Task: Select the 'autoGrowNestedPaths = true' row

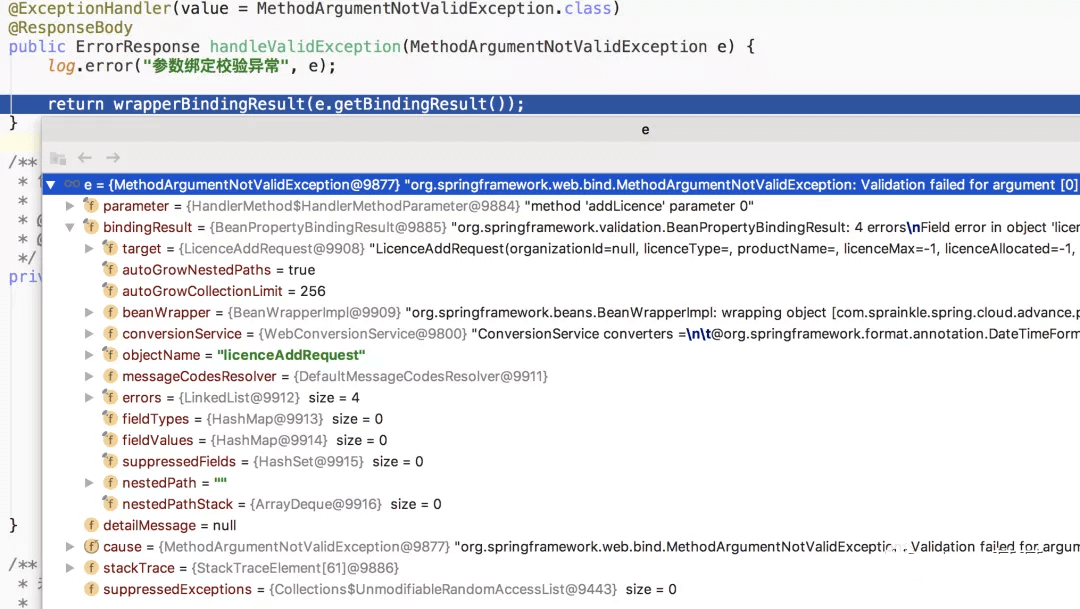Action: tap(561, 270)
